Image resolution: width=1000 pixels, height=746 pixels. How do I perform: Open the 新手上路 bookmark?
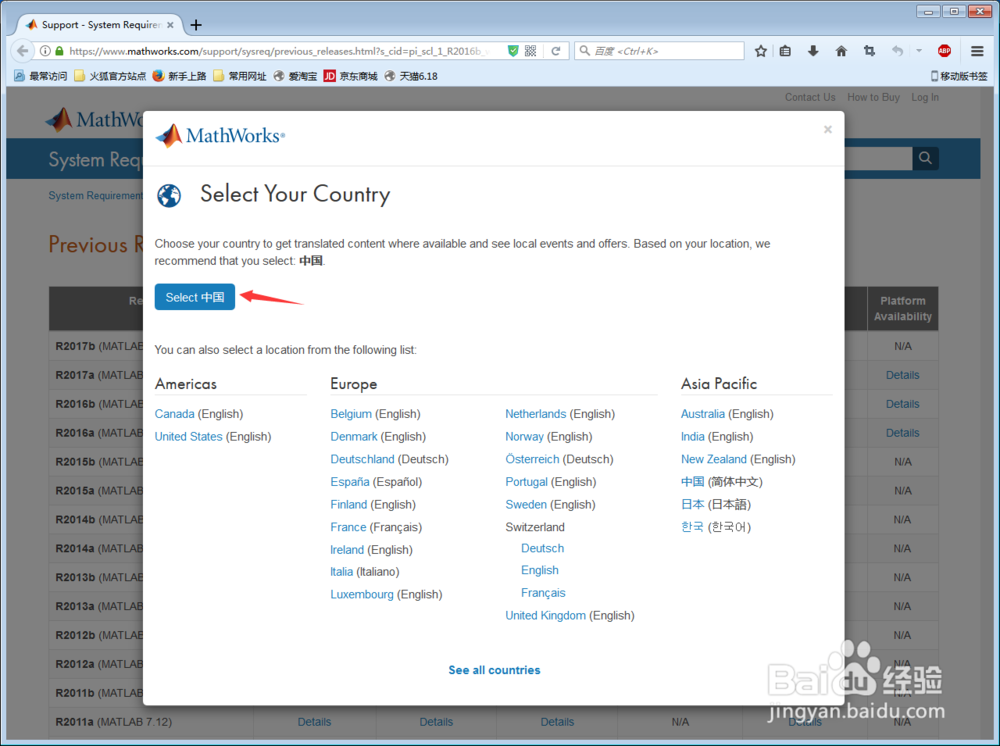(x=179, y=76)
